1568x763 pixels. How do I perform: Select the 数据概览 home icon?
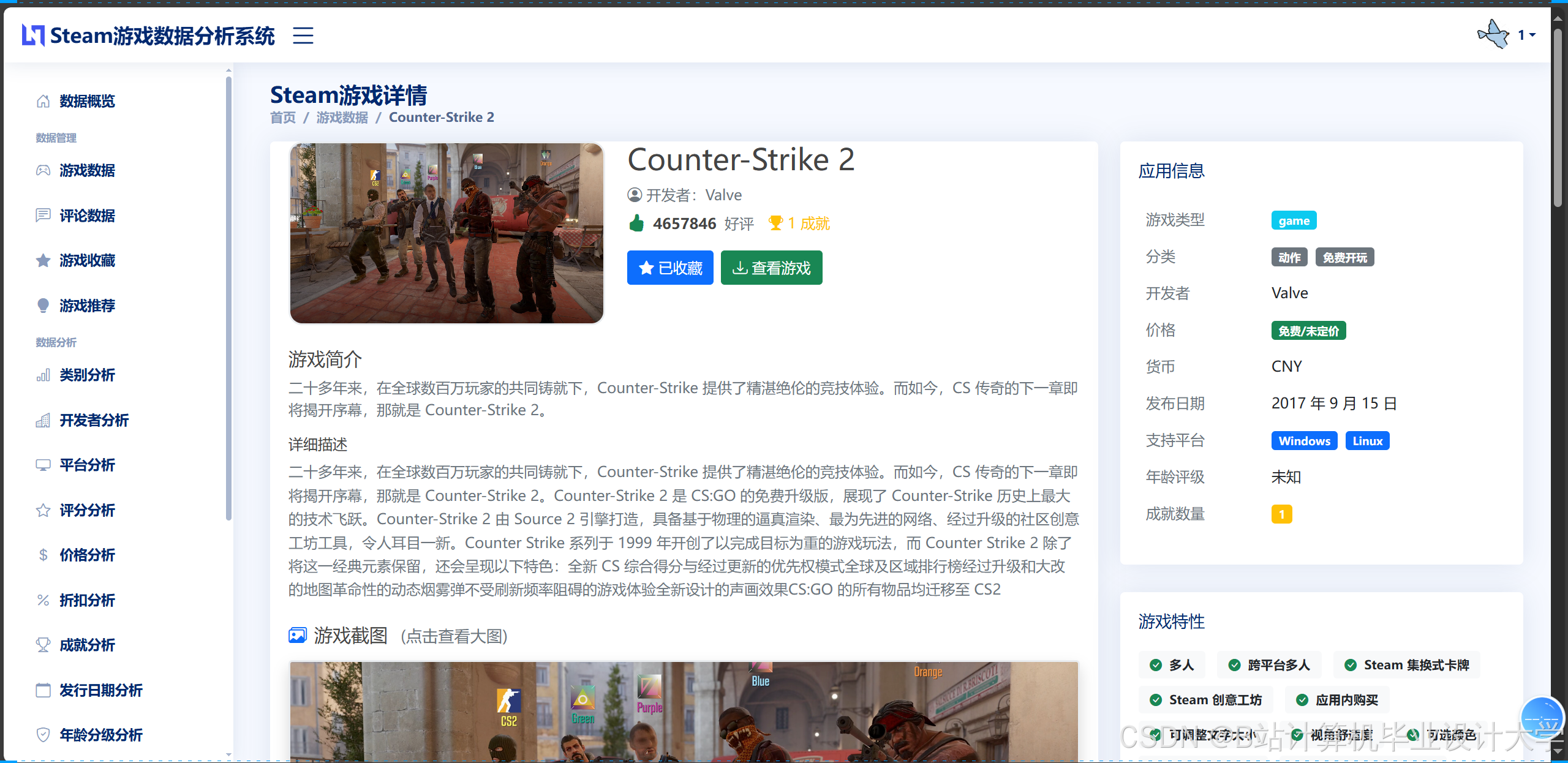point(43,100)
